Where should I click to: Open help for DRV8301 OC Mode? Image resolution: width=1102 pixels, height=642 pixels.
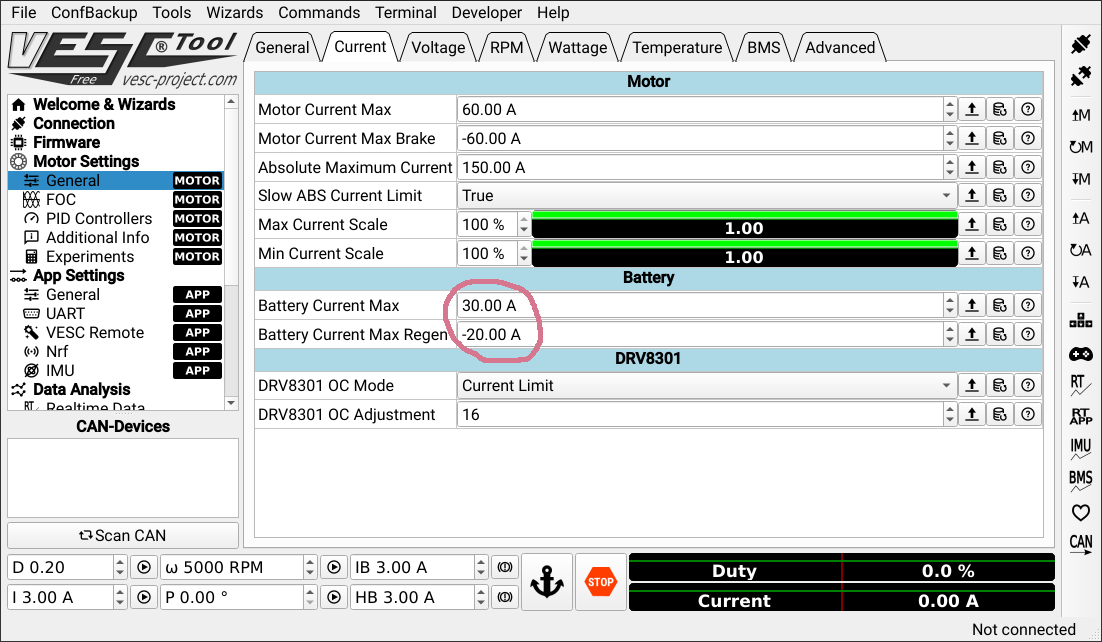1028,385
